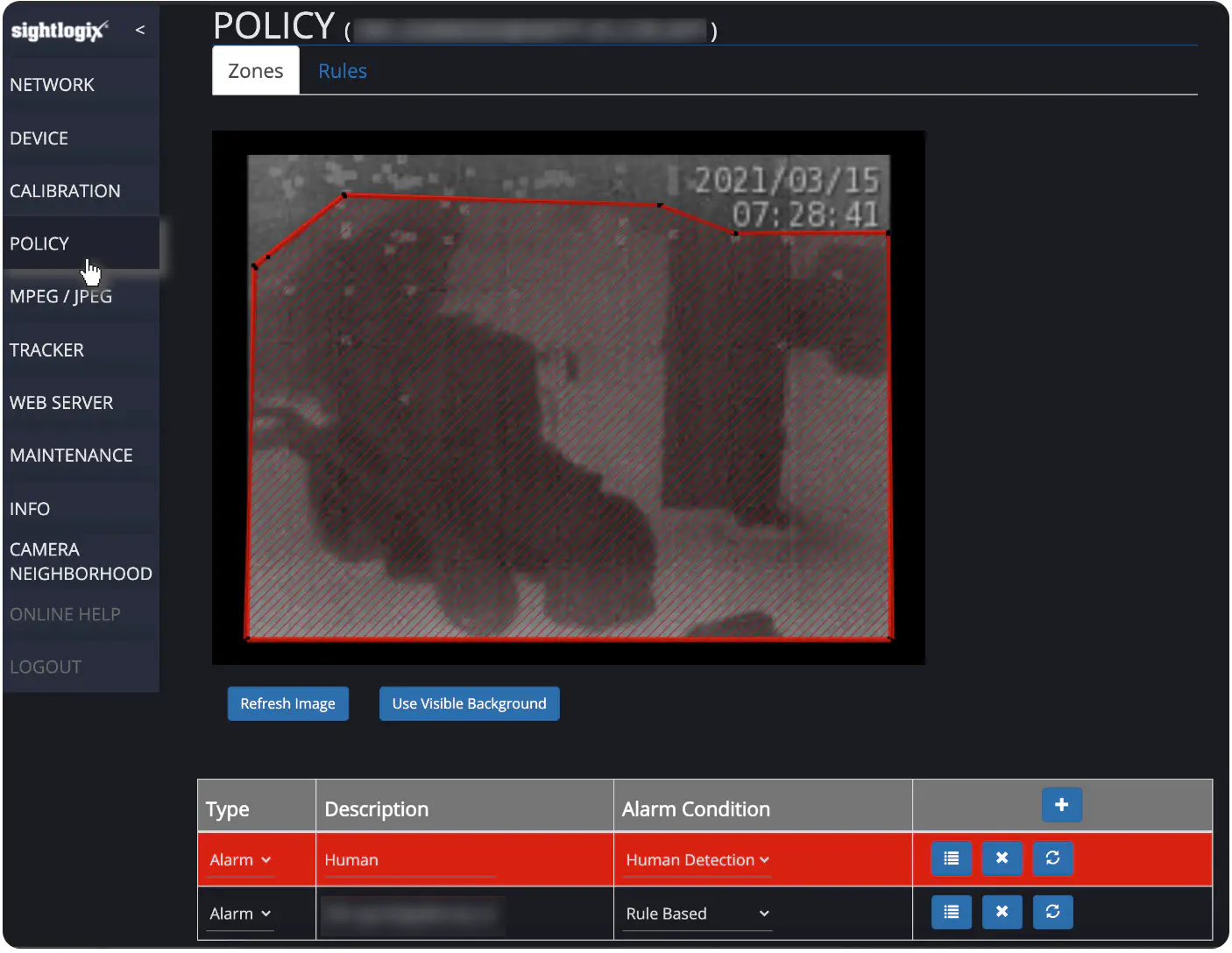Select the Zones tab
Viewport: 1232px width, 953px height.
pos(256,71)
